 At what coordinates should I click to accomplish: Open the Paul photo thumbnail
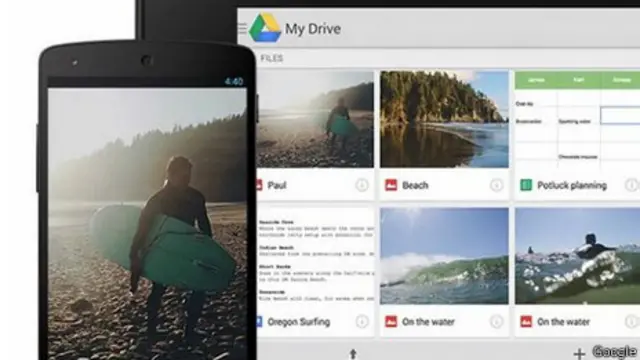(315, 119)
